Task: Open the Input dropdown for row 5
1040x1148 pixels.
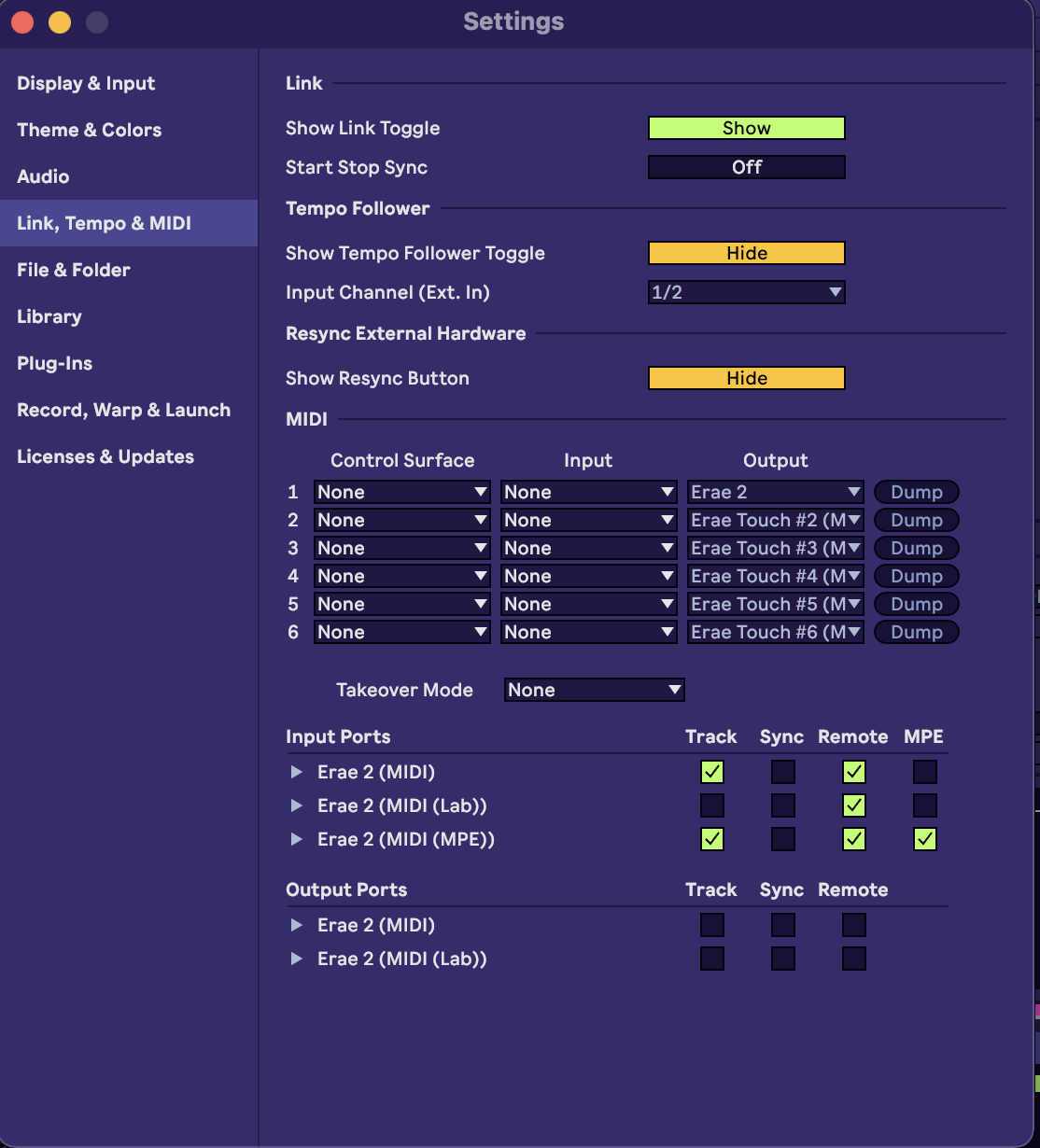Action: pyautogui.click(x=589, y=604)
